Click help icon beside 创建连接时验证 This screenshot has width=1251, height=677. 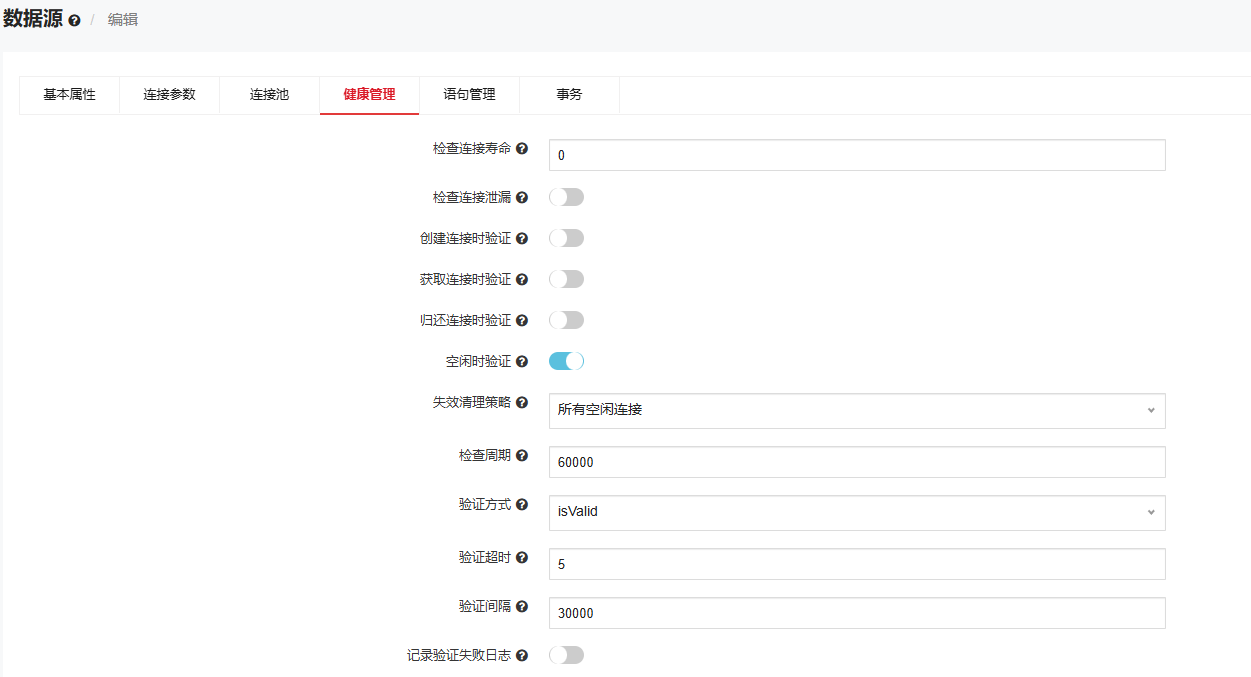[x=522, y=239]
